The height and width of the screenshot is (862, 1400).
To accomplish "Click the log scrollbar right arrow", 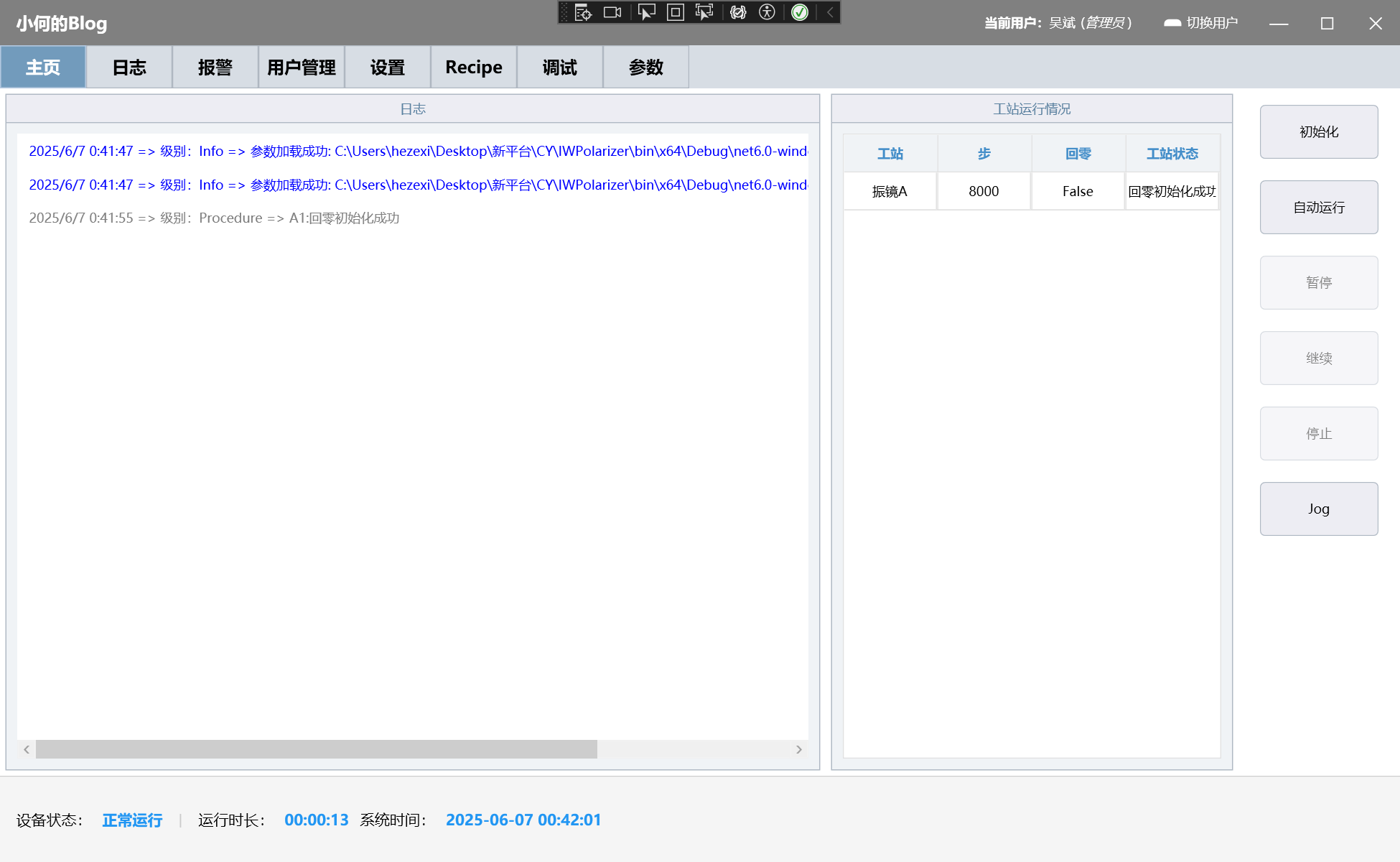I will pyautogui.click(x=798, y=749).
